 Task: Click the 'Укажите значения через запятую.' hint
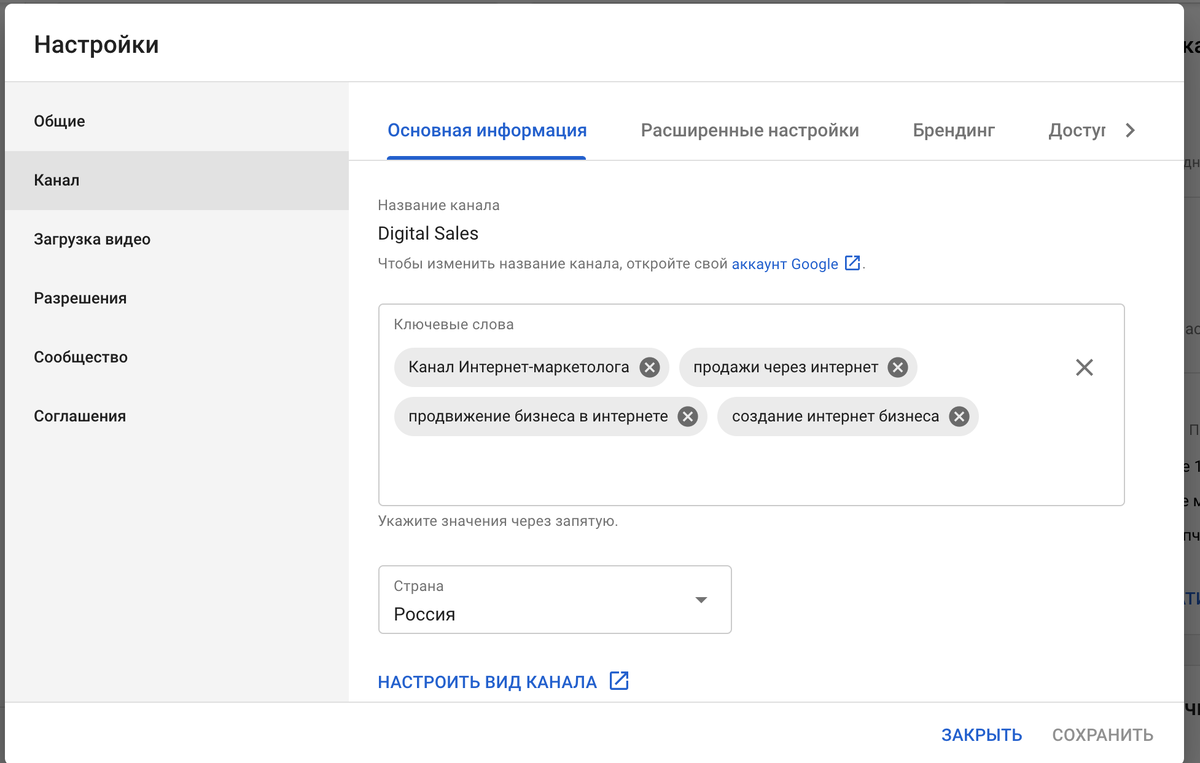[498, 521]
